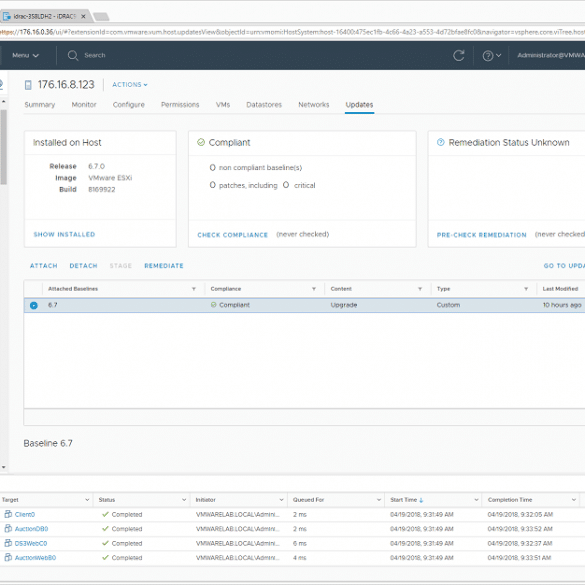This screenshot has width=585, height=585.
Task: Click the Upgrade content cell
Action: tap(344, 305)
